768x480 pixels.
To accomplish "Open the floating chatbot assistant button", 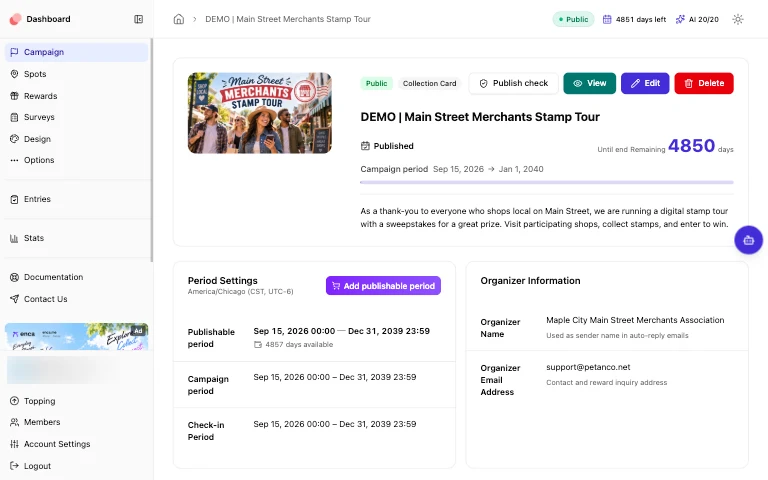I will coord(748,240).
